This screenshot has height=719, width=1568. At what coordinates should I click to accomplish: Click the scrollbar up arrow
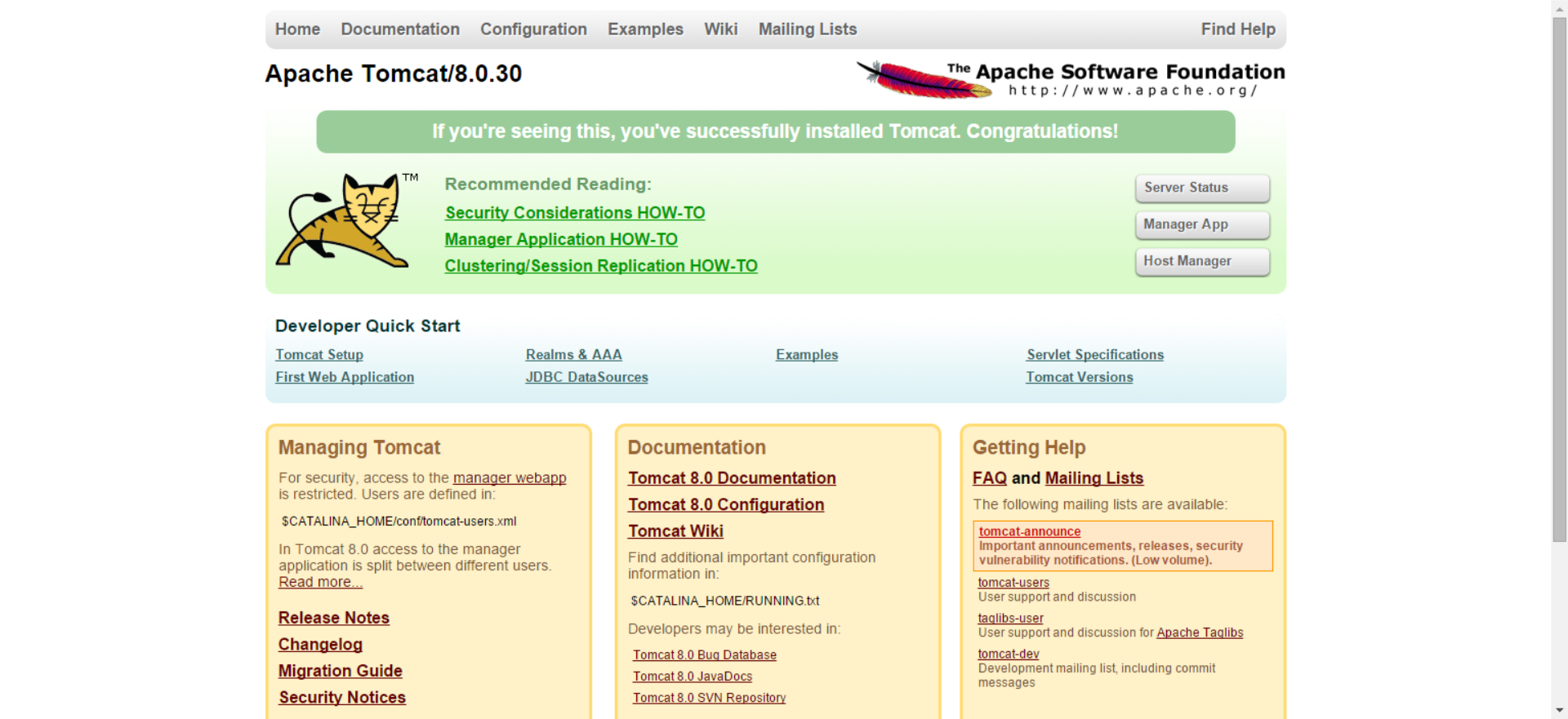tap(1560, 7)
